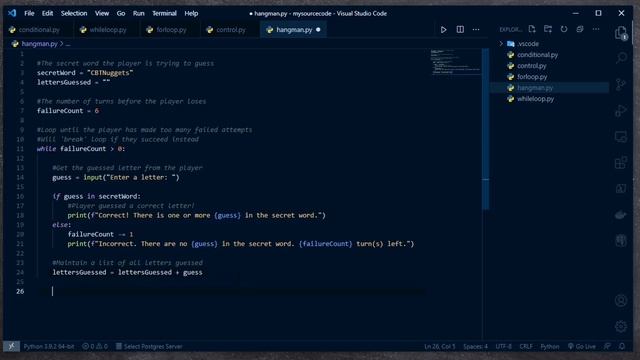
Task: Open the Run and Debug view
Action: click(621, 110)
